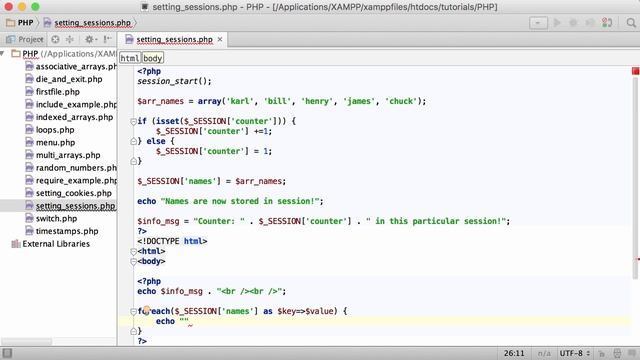Click the read-only lock icon in status bar

click(x=601, y=353)
